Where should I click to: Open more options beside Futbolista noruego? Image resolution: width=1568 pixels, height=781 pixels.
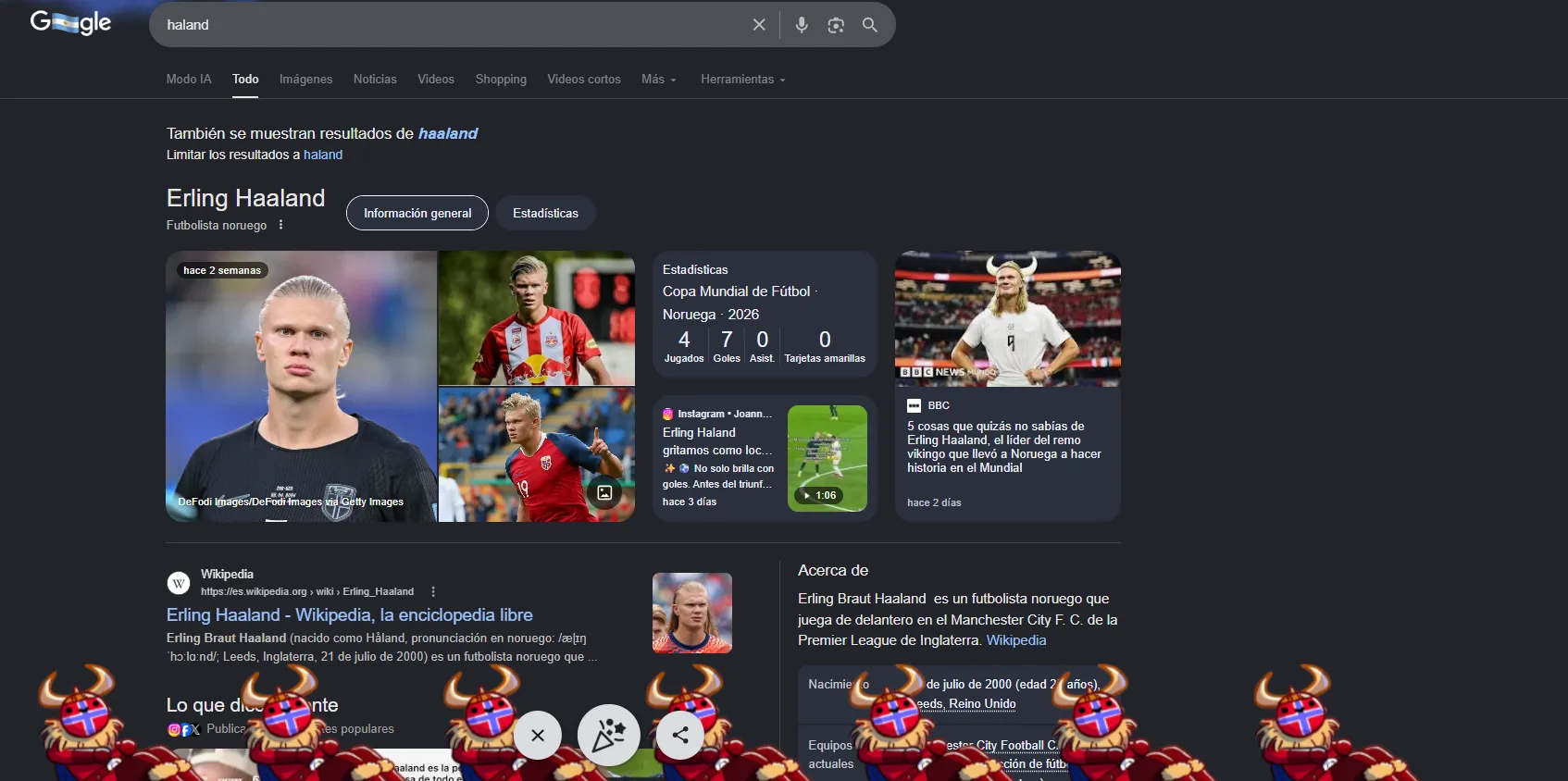(x=280, y=225)
